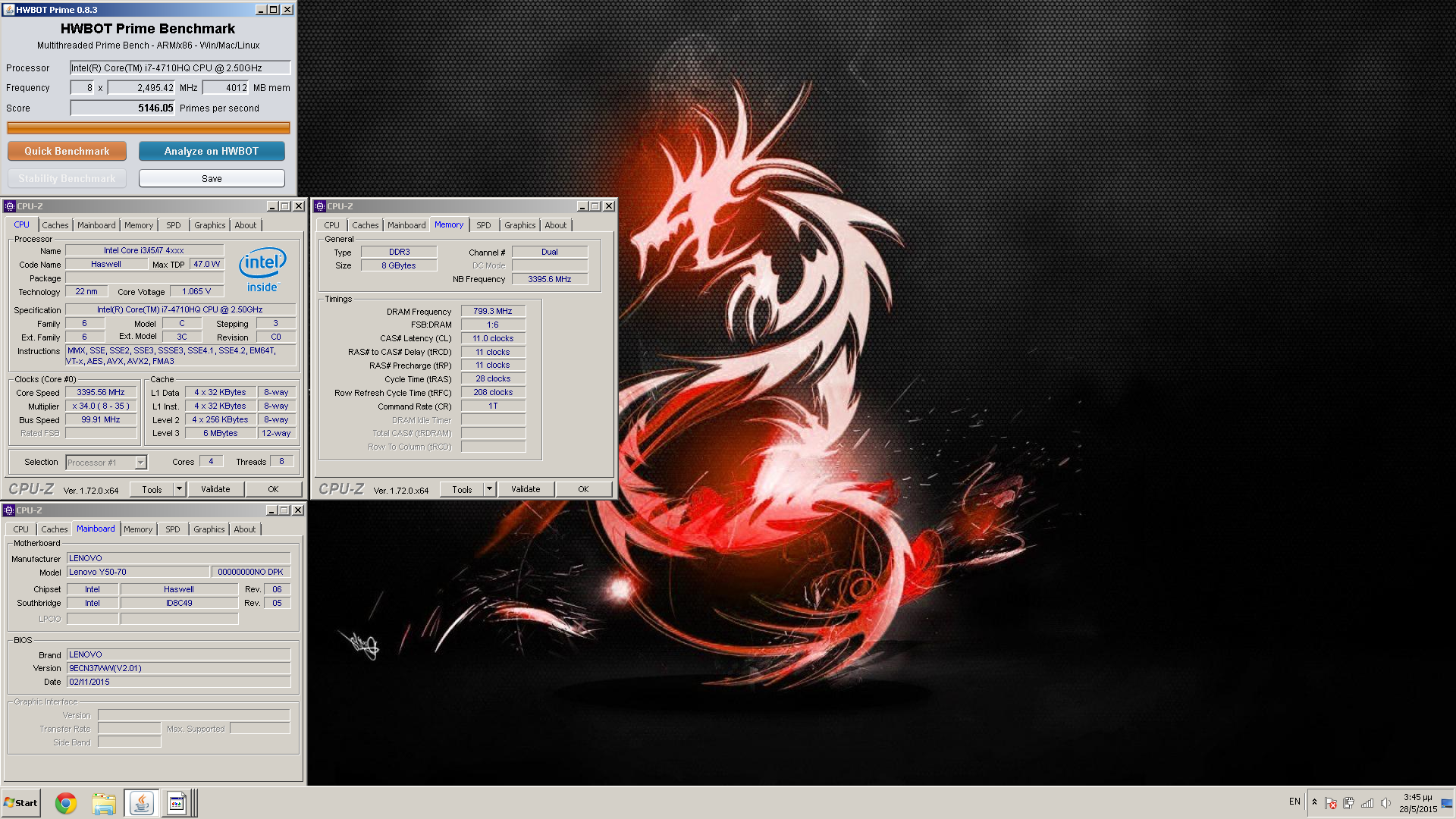Click the Specification field i7-4710HQ
This screenshot has height=819, width=1456.
coord(180,309)
